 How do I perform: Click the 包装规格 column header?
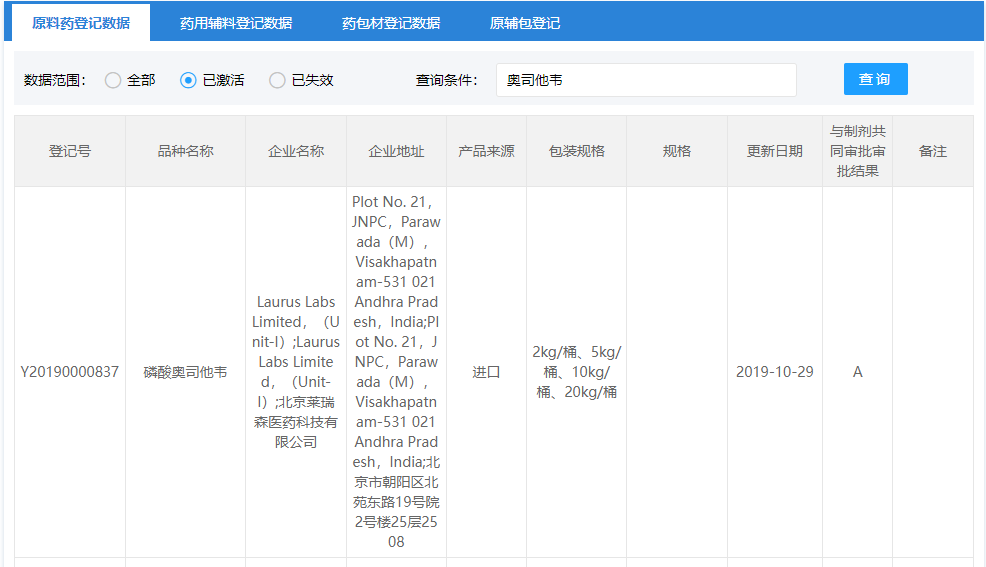coord(576,151)
